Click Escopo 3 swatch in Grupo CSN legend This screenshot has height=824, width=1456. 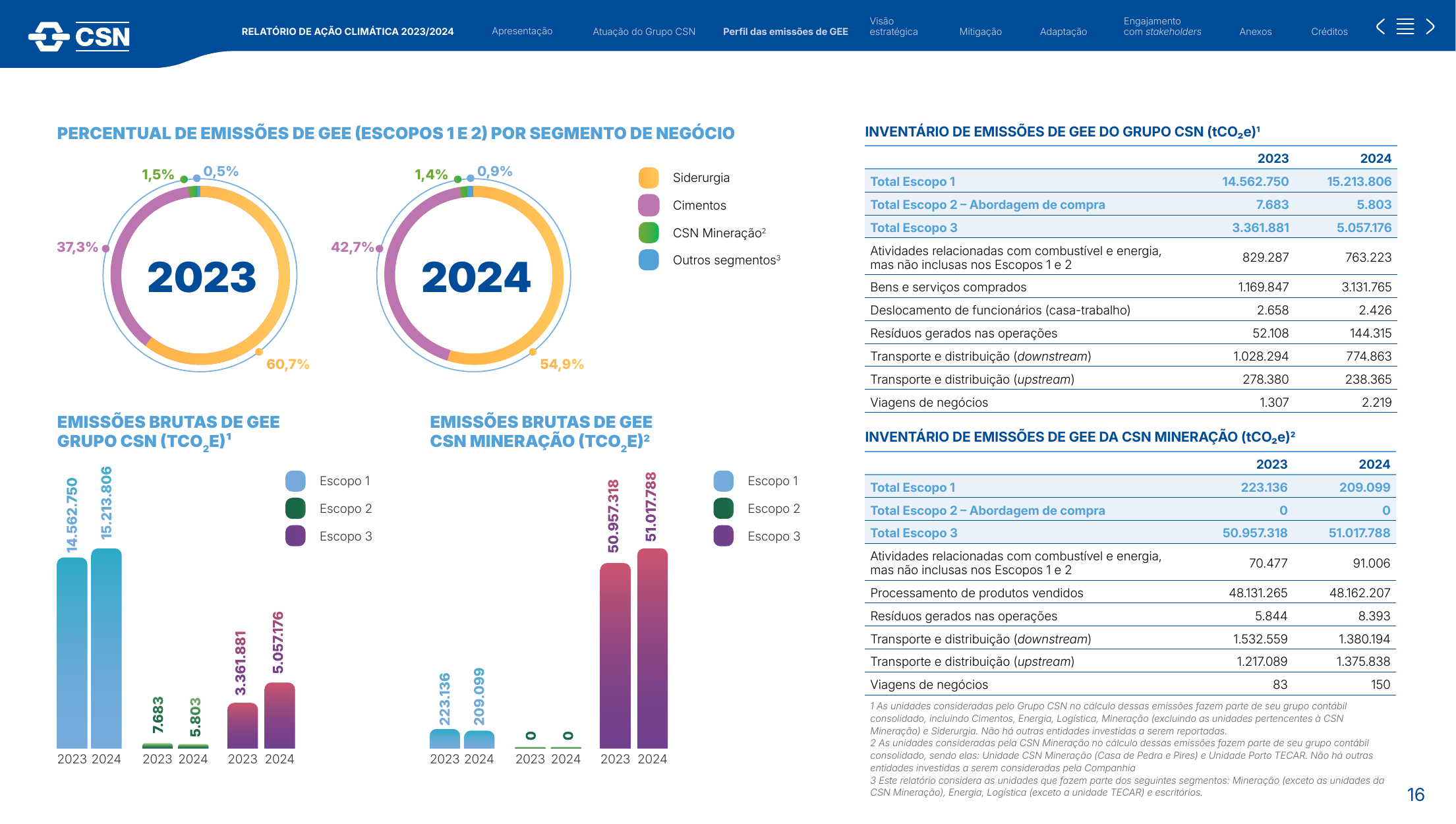(295, 536)
